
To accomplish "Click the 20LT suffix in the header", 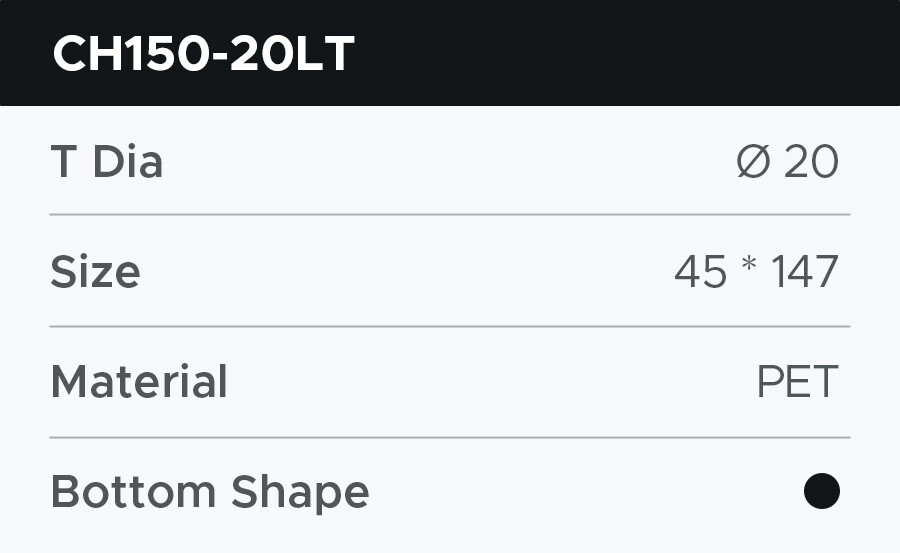I will point(291,54).
